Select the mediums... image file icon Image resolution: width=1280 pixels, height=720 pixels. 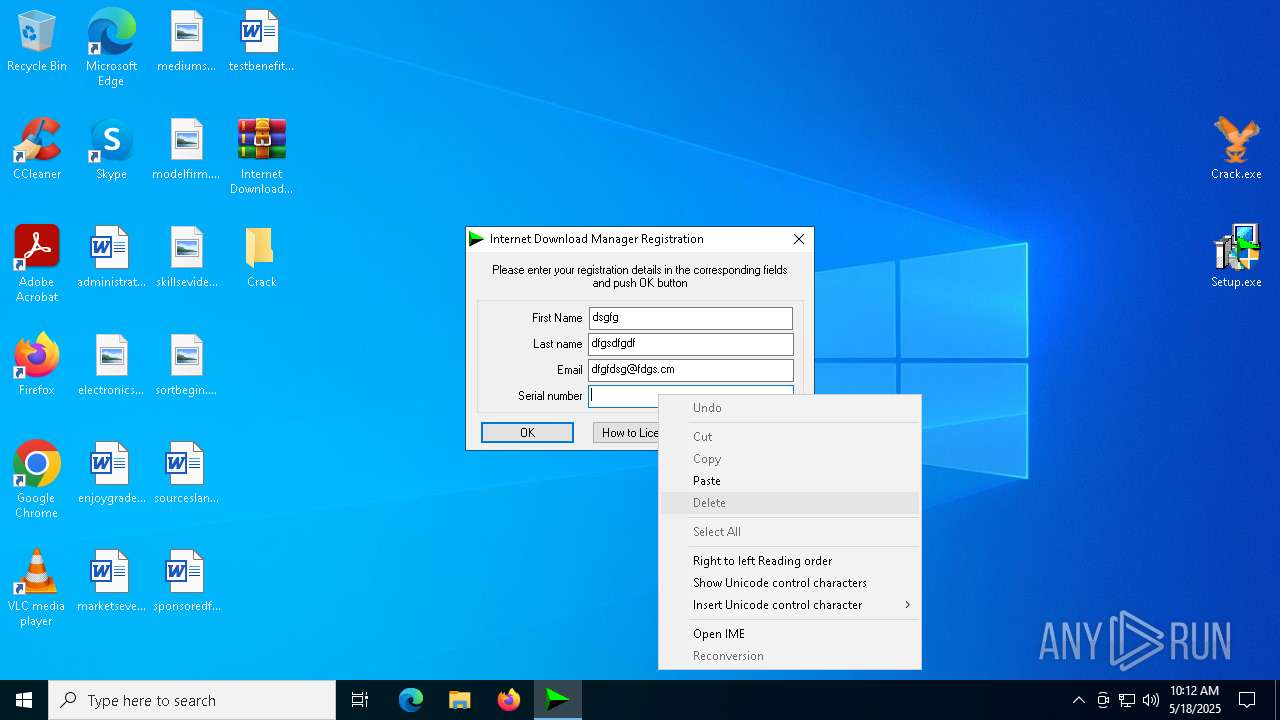[x=186, y=42]
